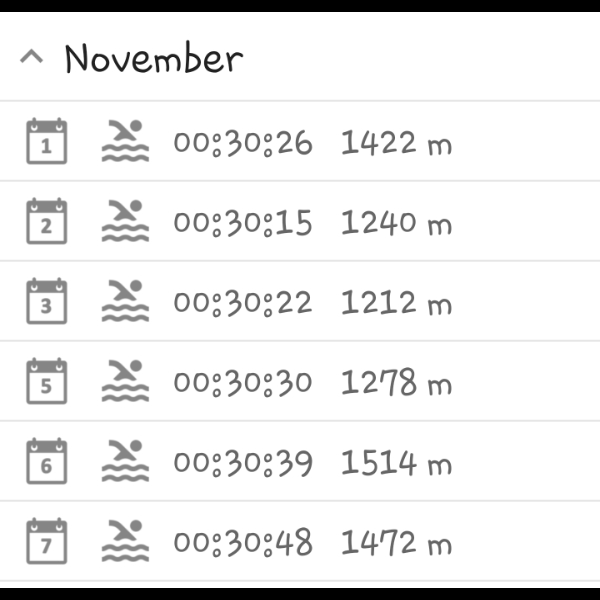Collapse the November section chevron
Screen dimensions: 600x600
(x=32, y=58)
